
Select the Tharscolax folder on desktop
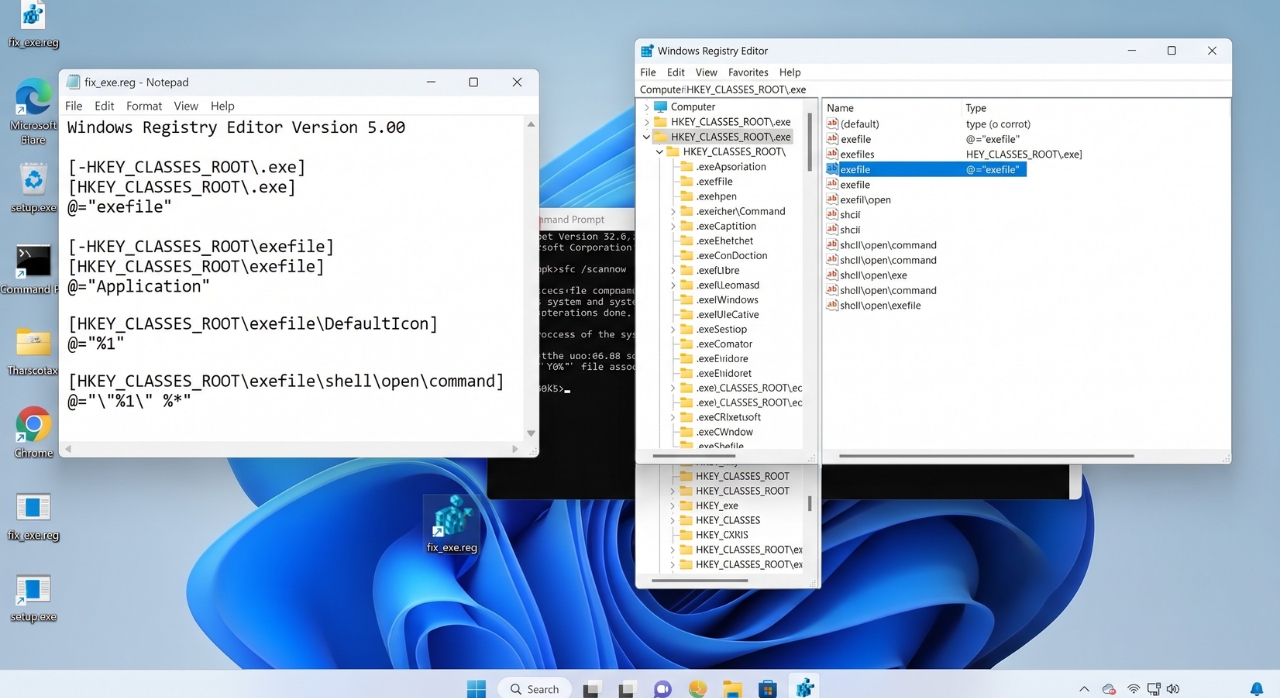pyautogui.click(x=33, y=343)
